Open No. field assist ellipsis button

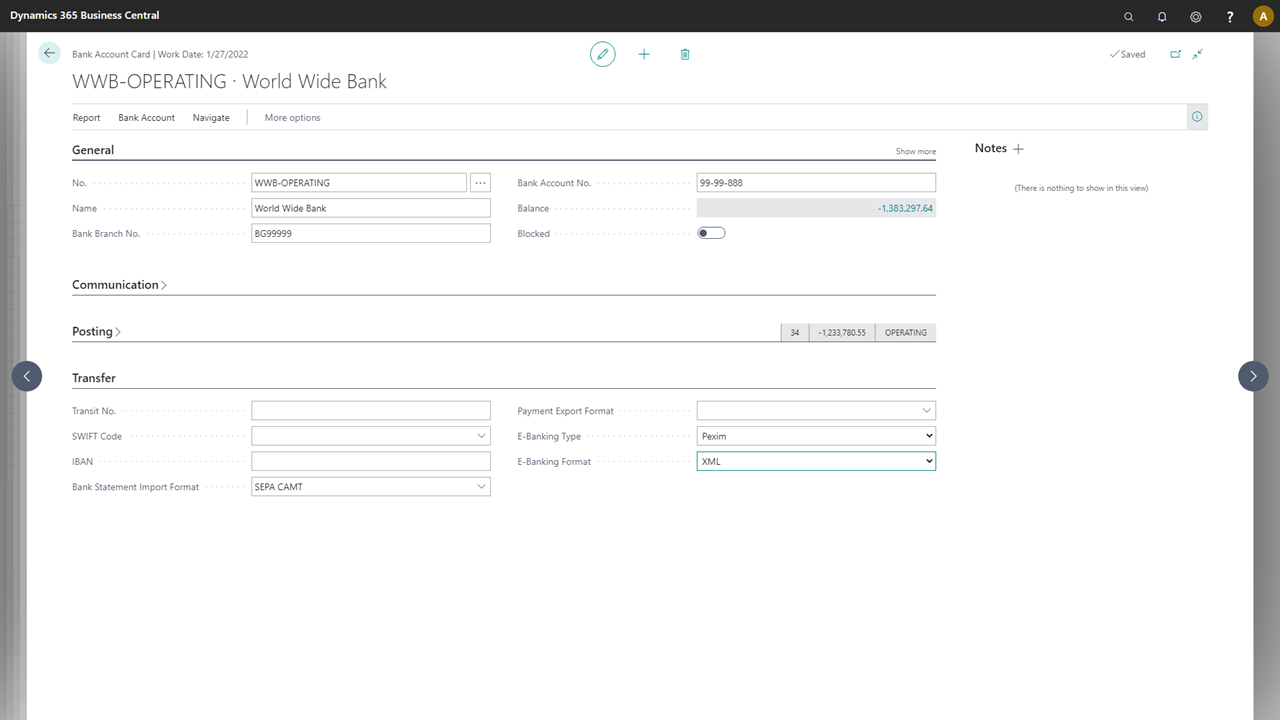pos(481,183)
